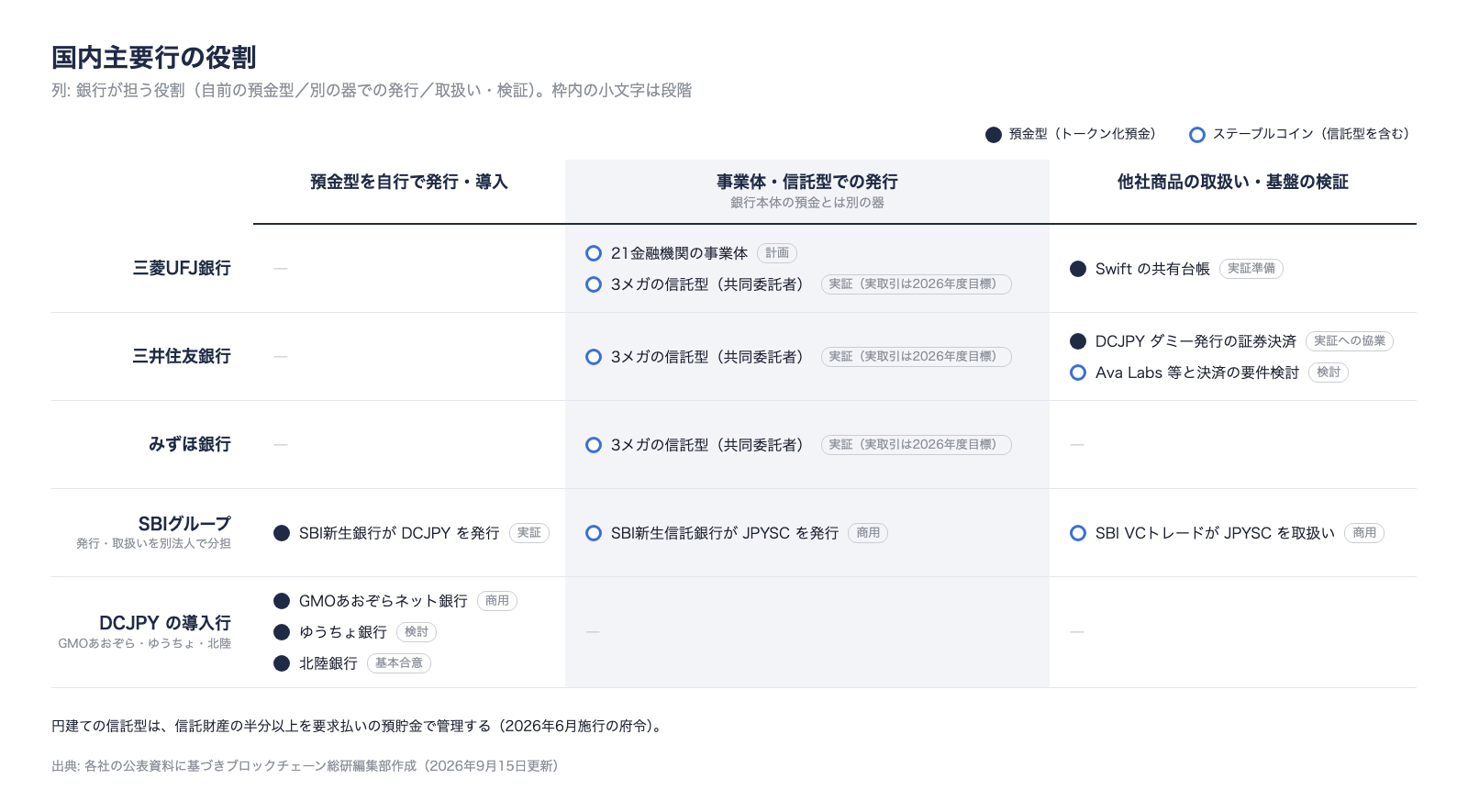Click the circle marker for 3メガの信託型 in the 三菱UFJ銀行 row

[594, 284]
